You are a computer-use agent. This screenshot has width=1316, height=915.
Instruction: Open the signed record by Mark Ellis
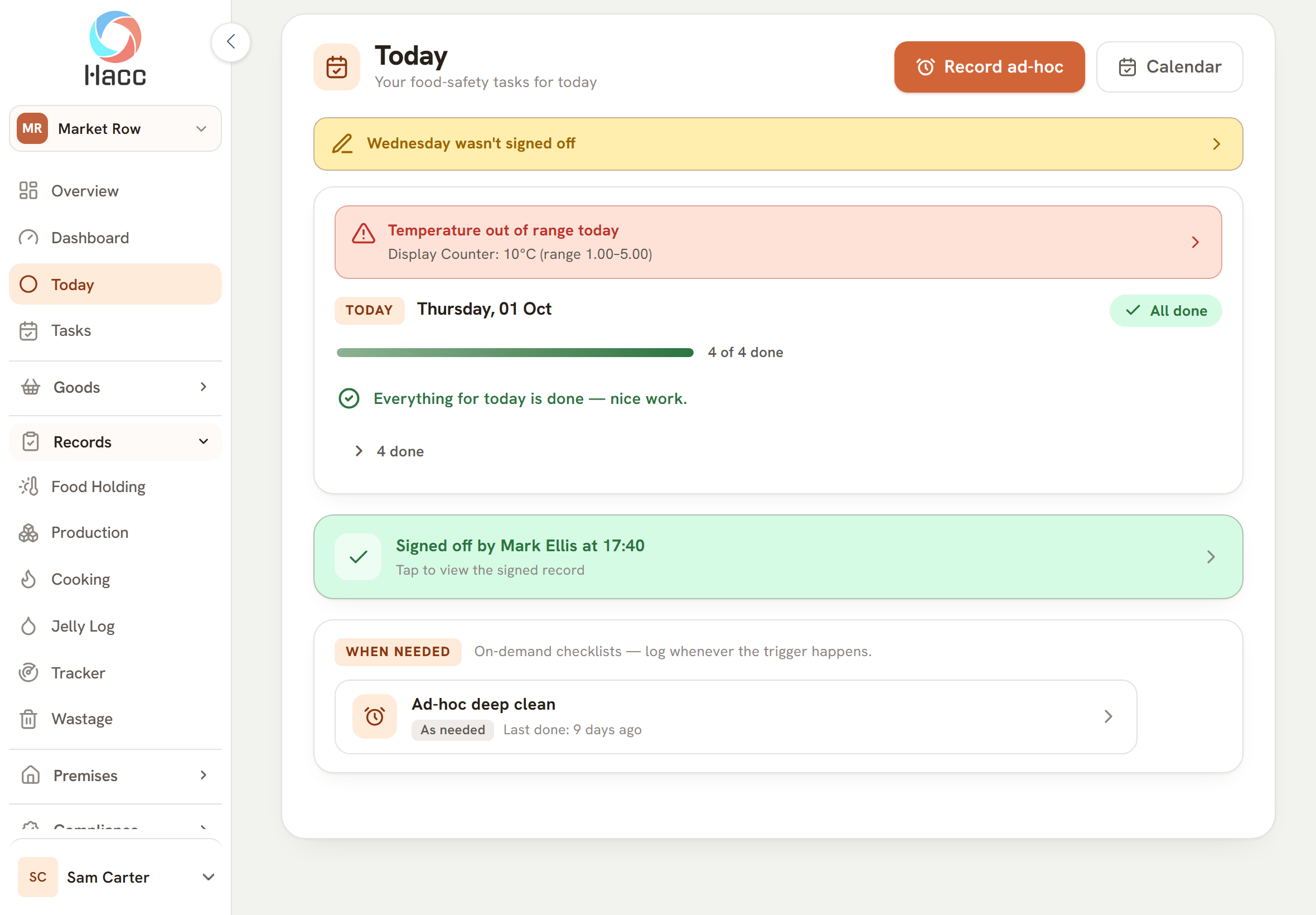tap(778, 557)
